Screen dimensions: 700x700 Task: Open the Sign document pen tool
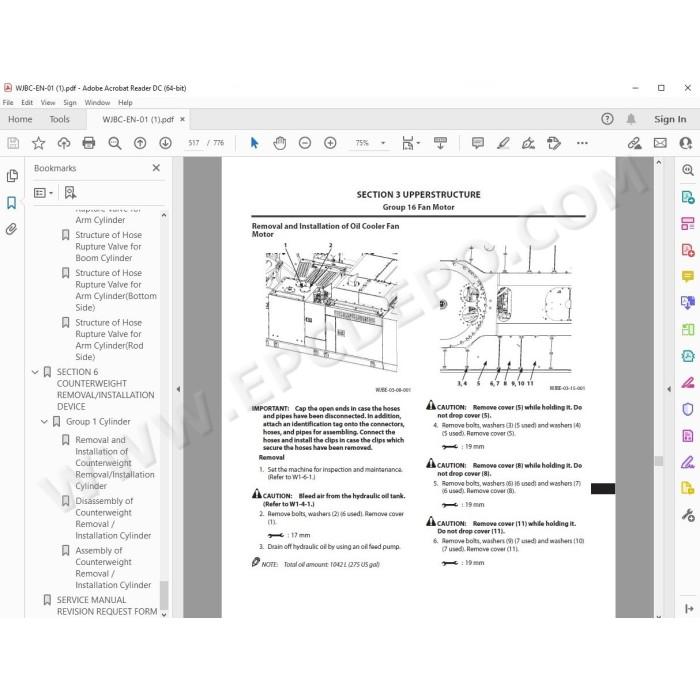tap(529, 143)
